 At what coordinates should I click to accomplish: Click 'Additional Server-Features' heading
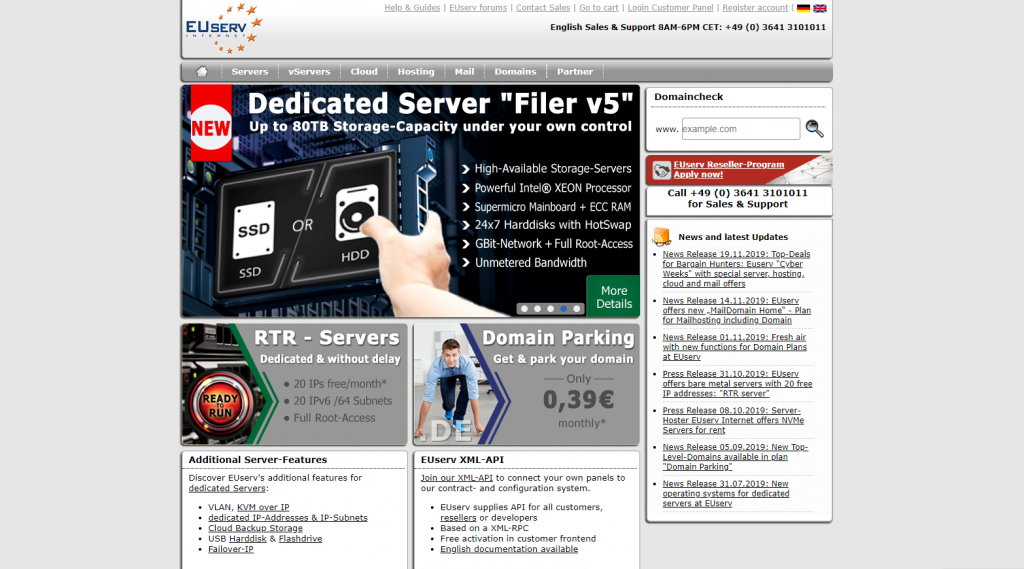coord(258,459)
